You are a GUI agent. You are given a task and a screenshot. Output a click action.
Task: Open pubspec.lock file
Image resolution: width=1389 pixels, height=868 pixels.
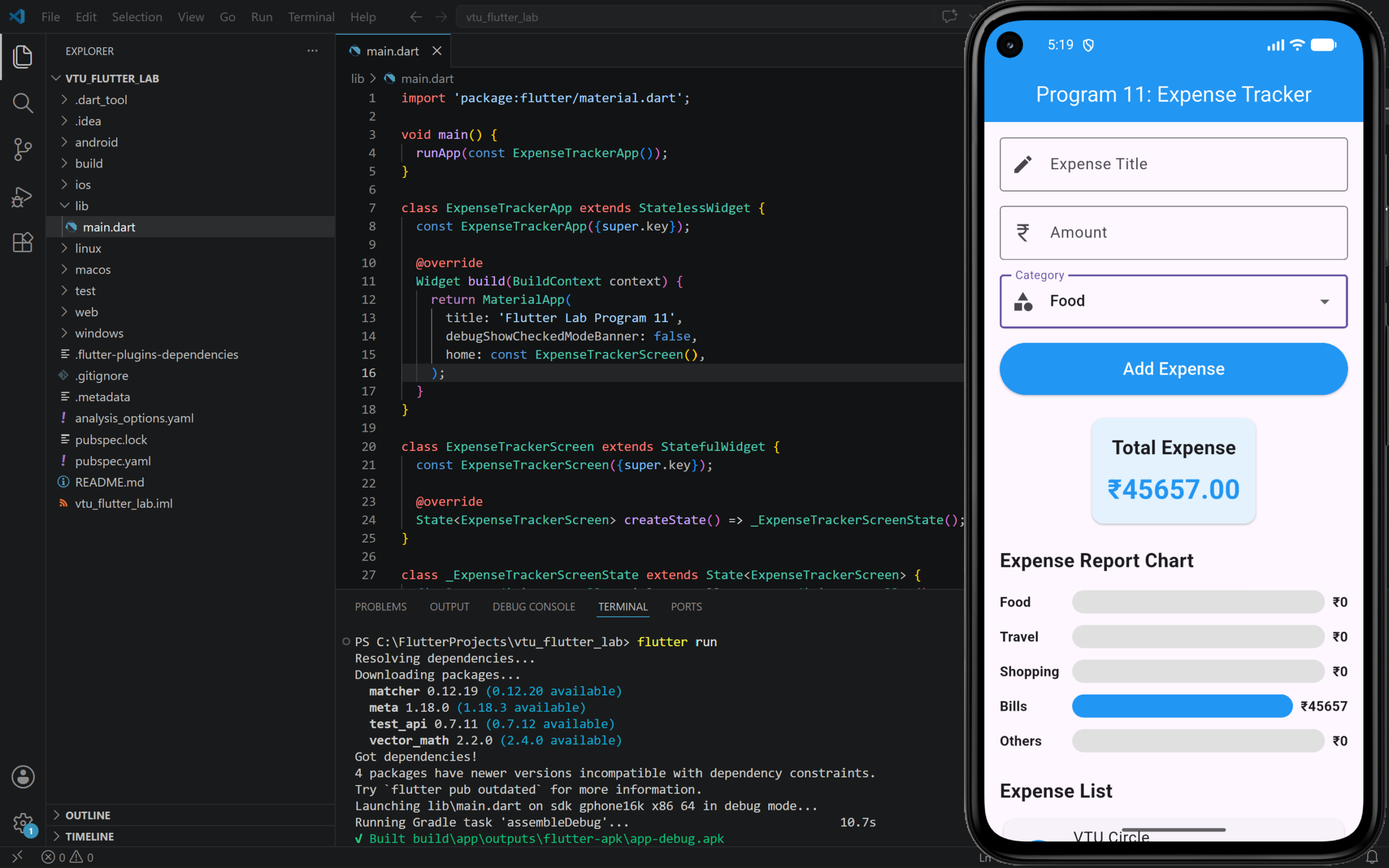[190, 440]
